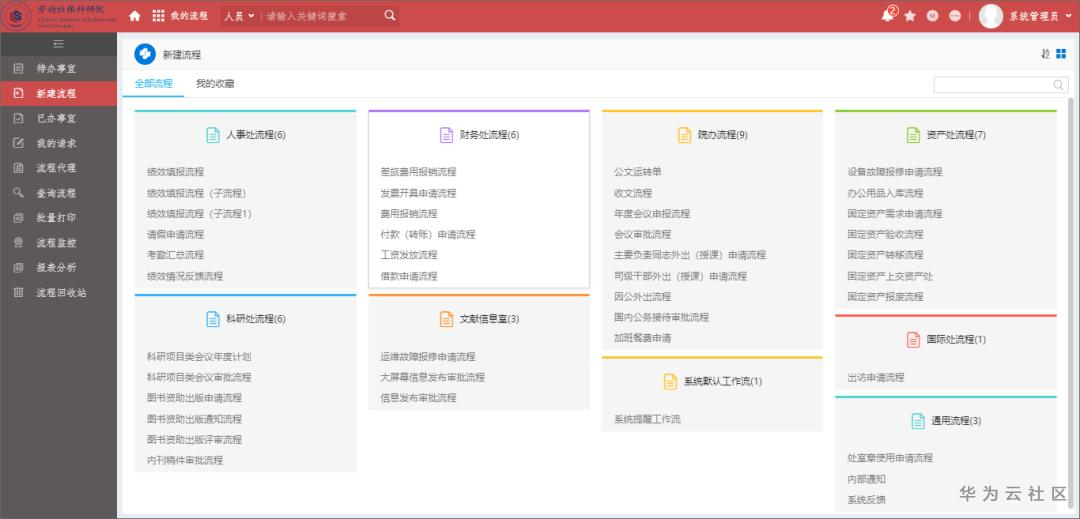Switch to the 全部流程 tab

click(x=154, y=84)
